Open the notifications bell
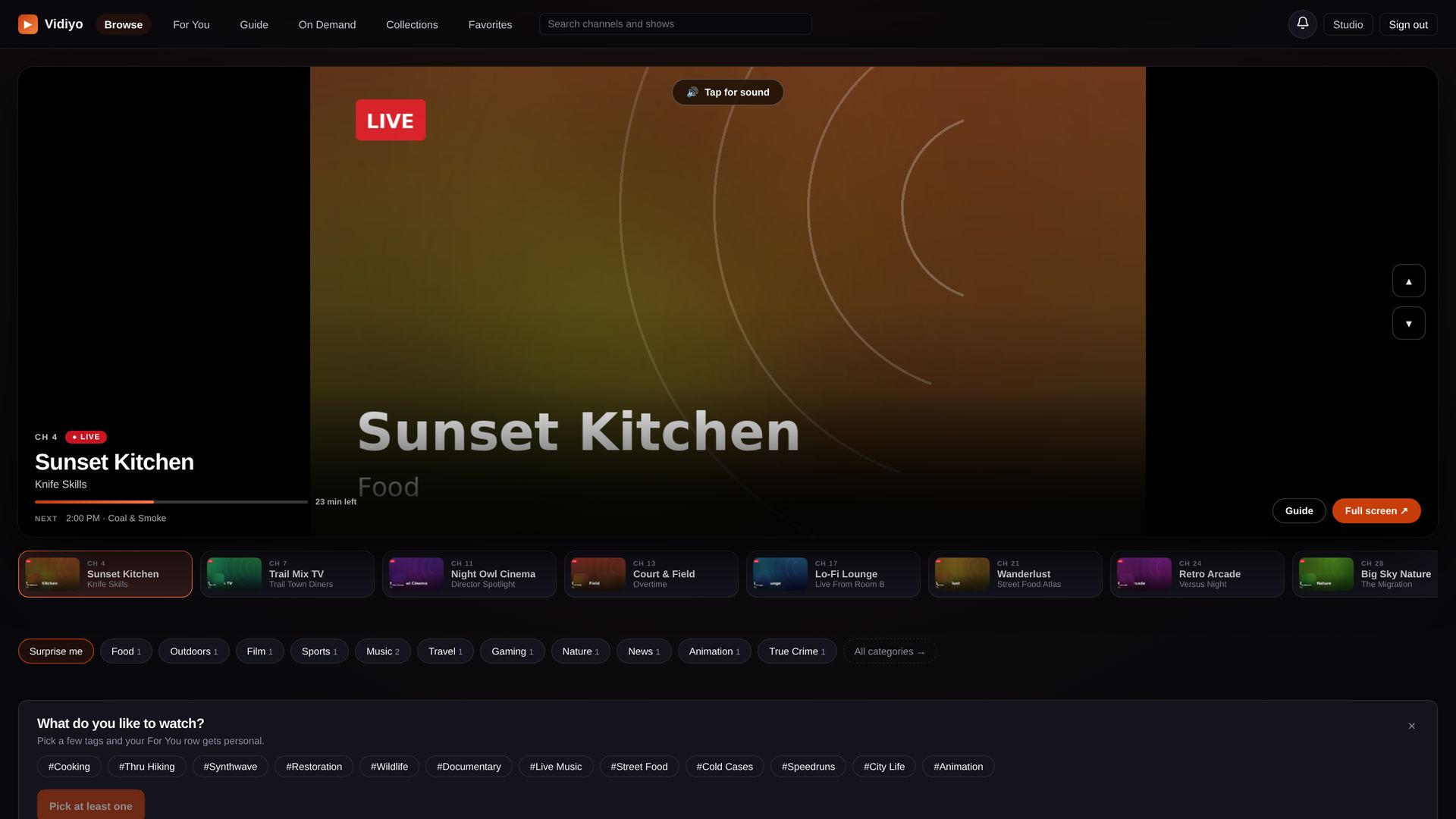 pyautogui.click(x=1302, y=24)
